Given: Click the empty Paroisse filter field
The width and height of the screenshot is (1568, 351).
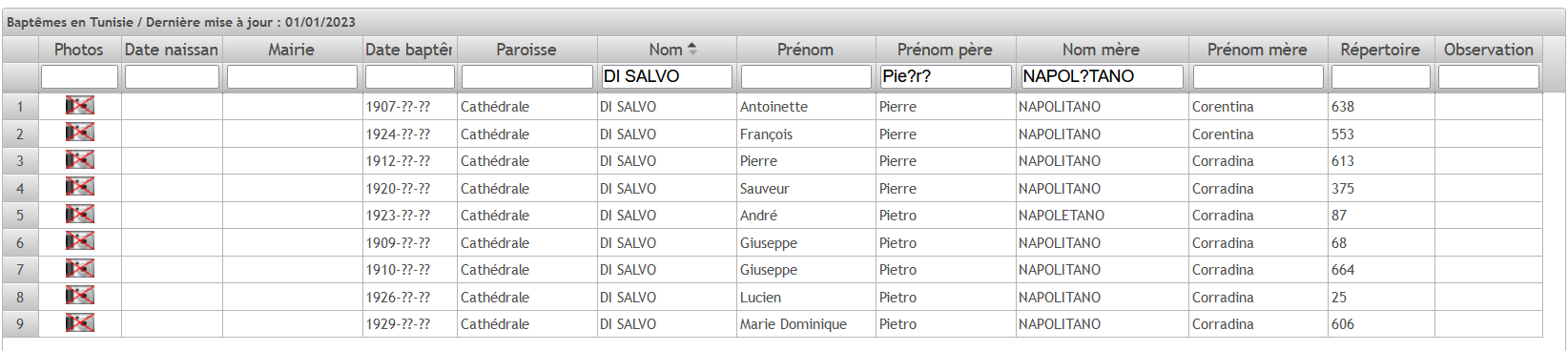Looking at the screenshot, I should tap(527, 76).
